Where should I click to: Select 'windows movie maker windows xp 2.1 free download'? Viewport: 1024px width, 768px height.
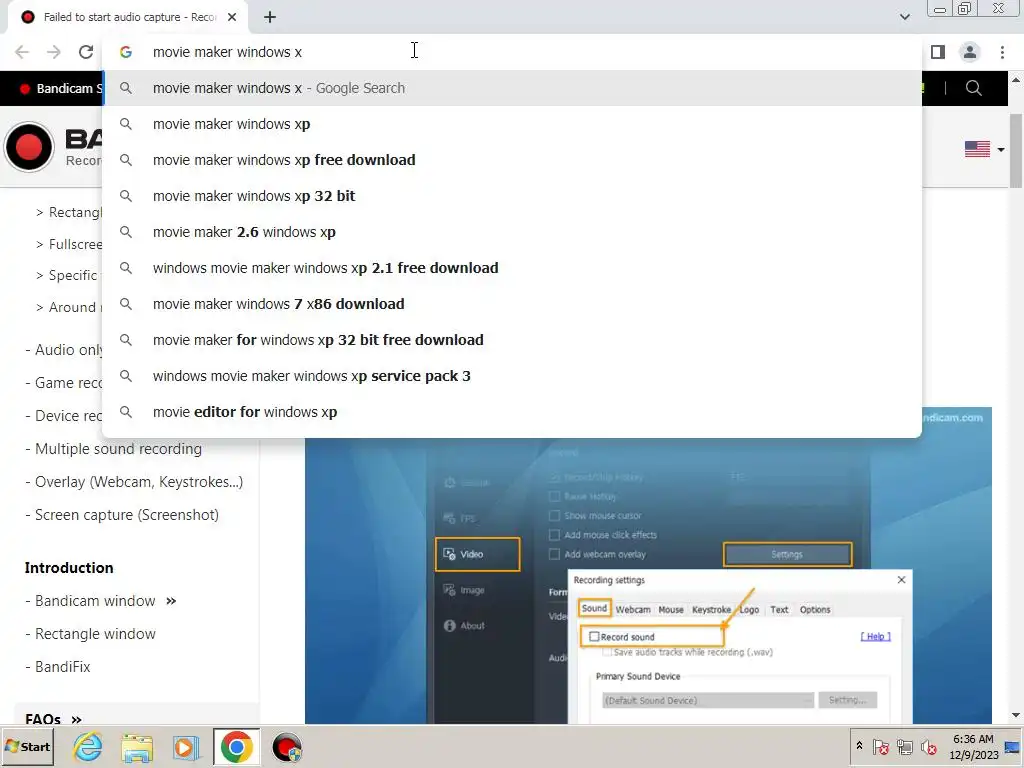point(513,268)
